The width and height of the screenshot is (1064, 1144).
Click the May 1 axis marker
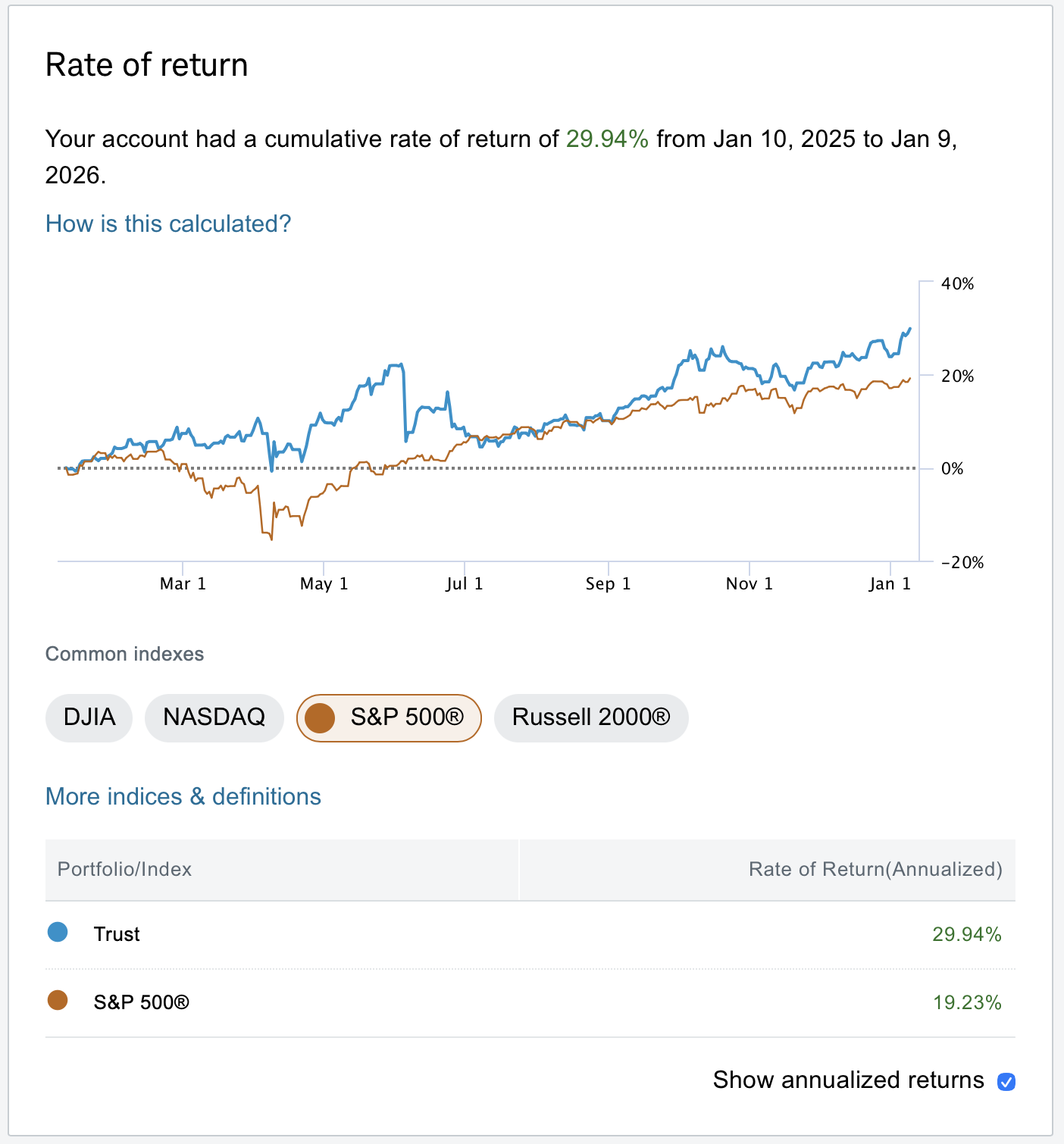click(x=324, y=583)
